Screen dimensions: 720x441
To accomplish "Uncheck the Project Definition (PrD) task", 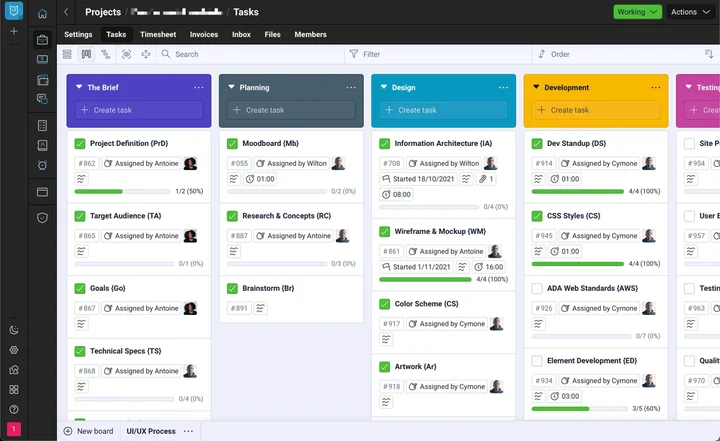I will coord(80,144).
